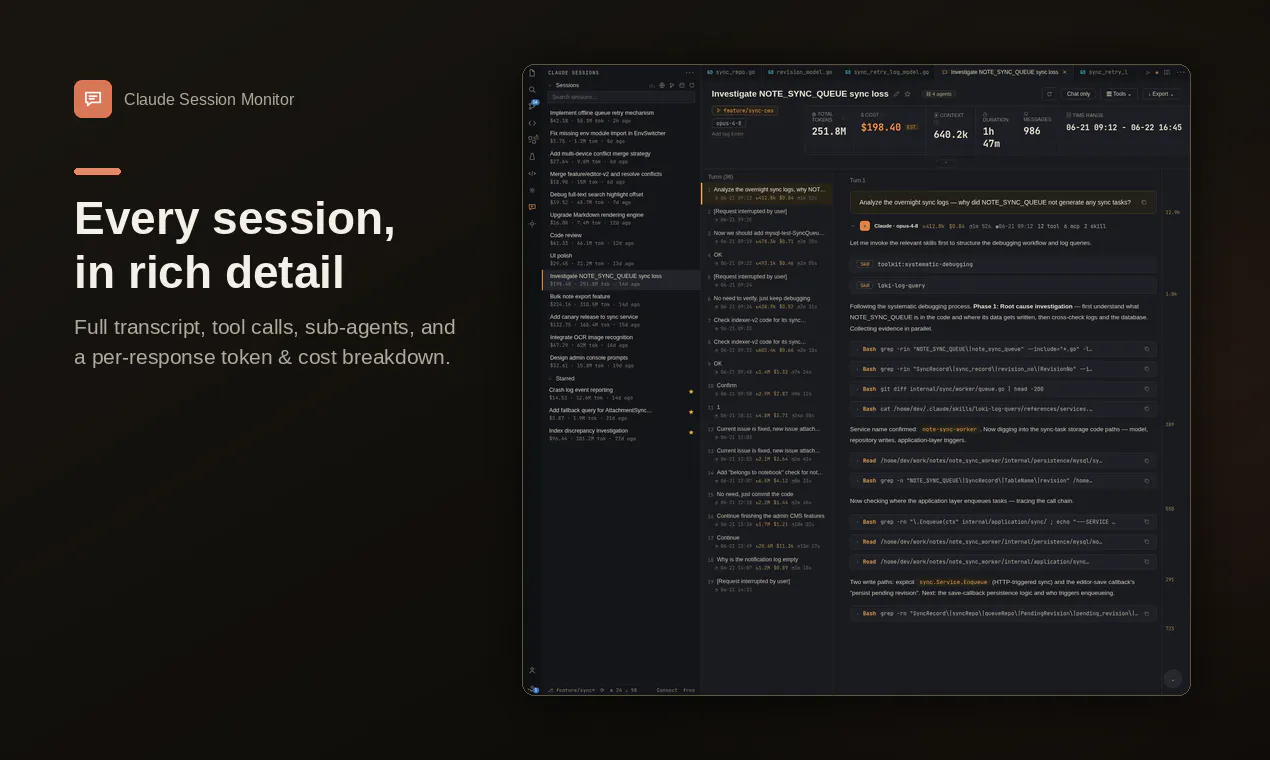
Task: Jump to bottom with the round arrow button
Action: coord(1173,679)
